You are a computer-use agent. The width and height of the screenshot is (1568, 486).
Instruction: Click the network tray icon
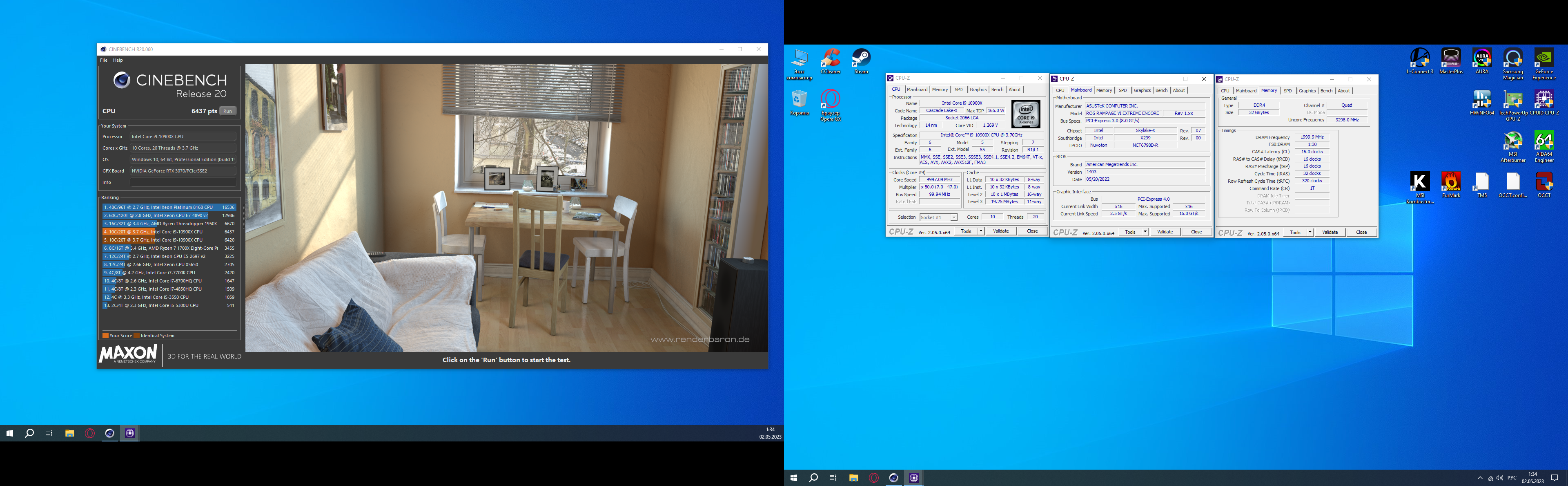[1490, 478]
